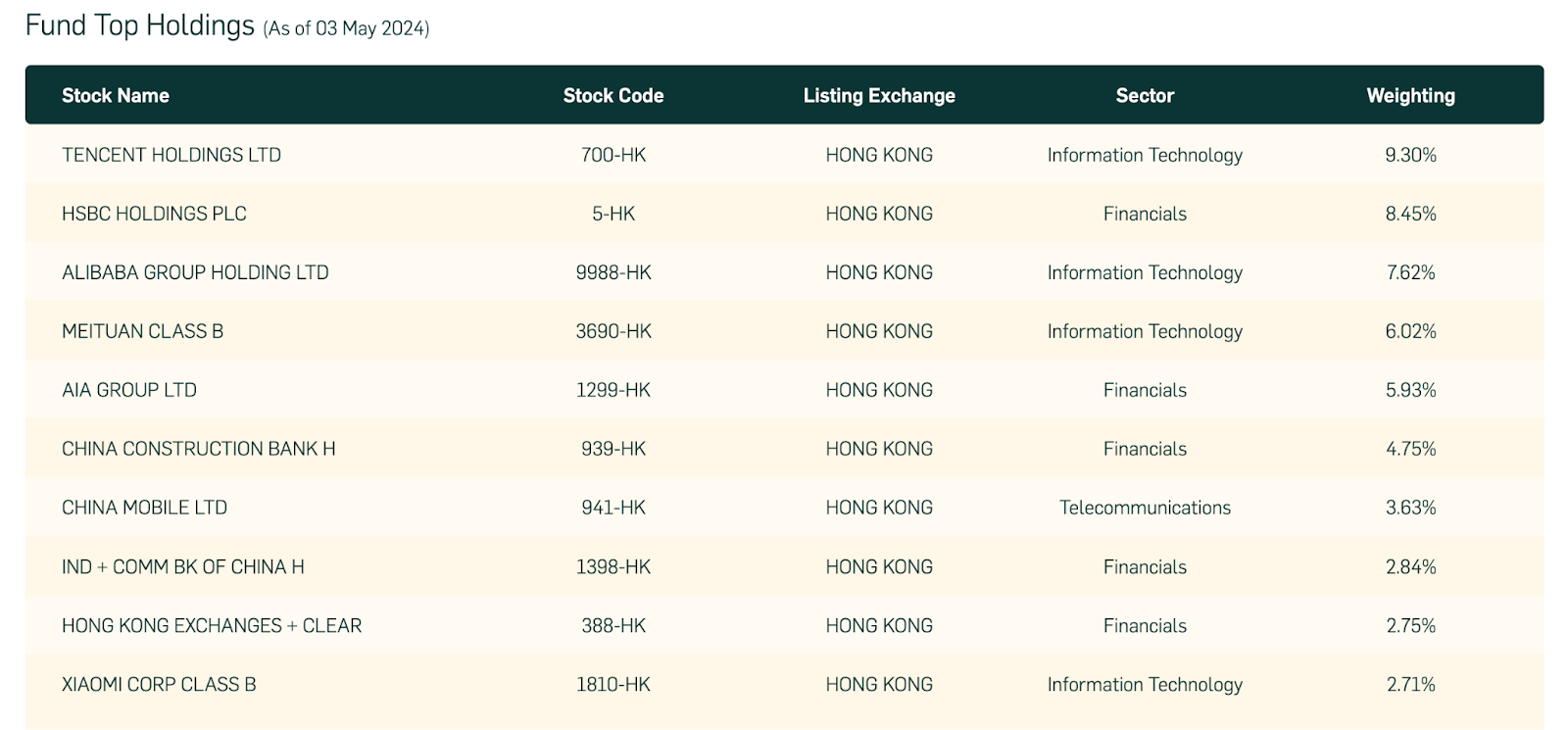The height and width of the screenshot is (730, 1568).
Task: Click the 4.75% weighting value
Action: point(1411,449)
